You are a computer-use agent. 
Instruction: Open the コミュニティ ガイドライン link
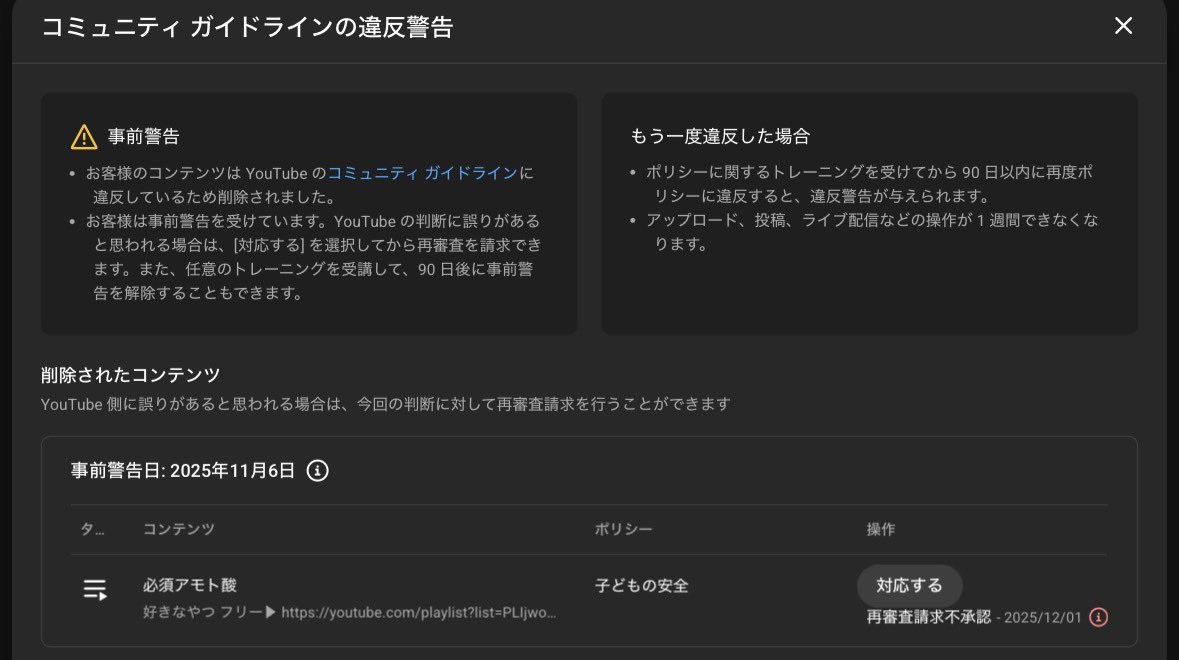click(x=422, y=173)
